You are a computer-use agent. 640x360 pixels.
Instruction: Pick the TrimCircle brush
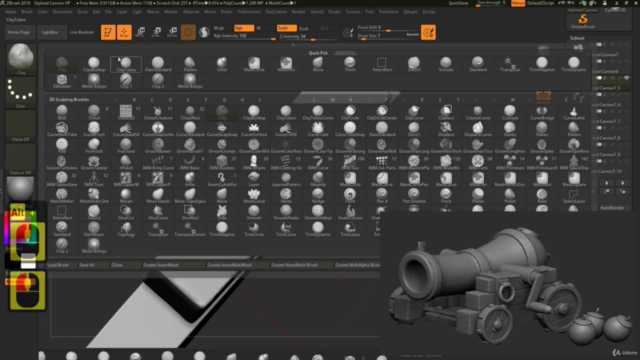254,229
